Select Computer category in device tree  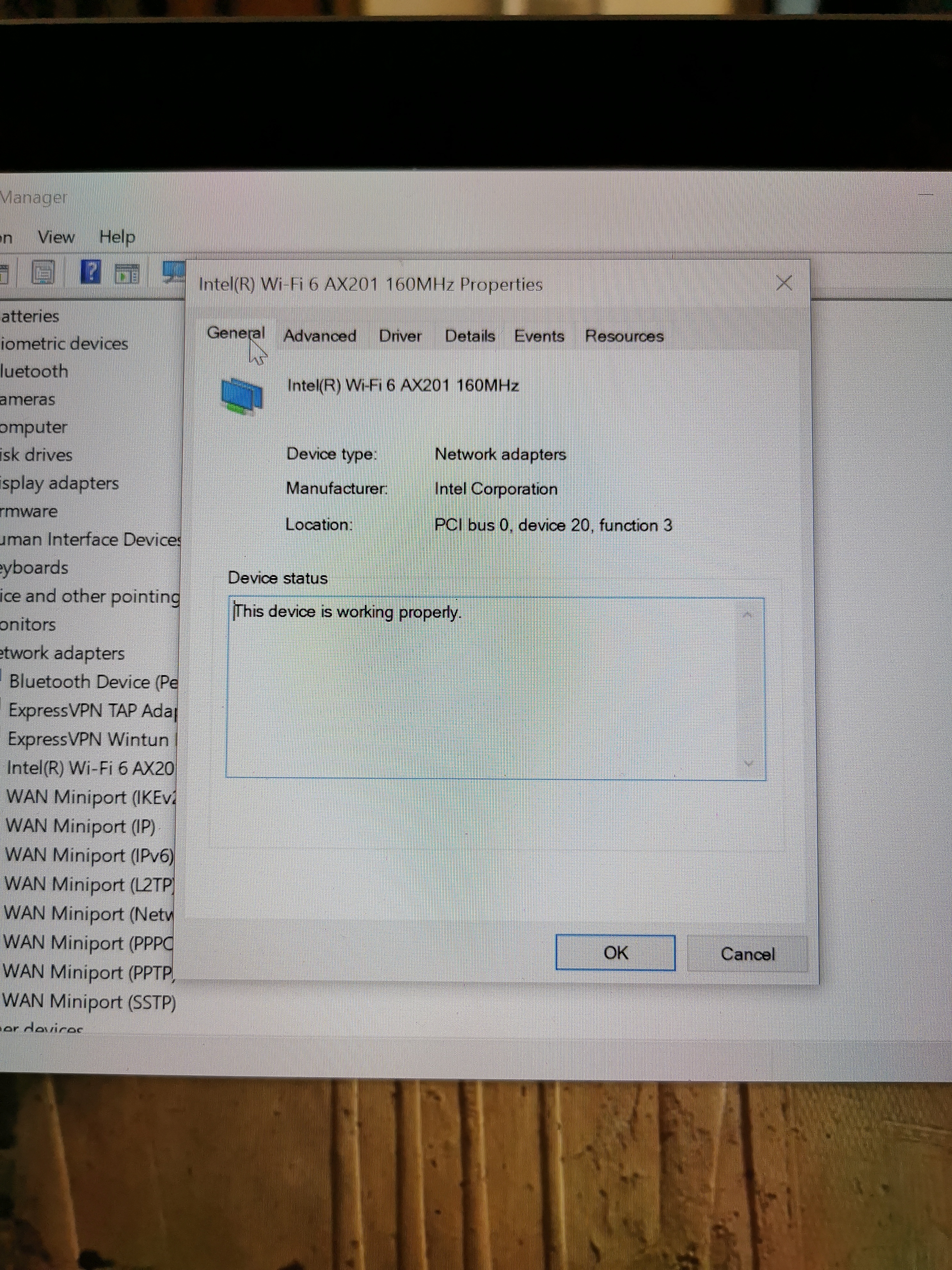[x=34, y=428]
